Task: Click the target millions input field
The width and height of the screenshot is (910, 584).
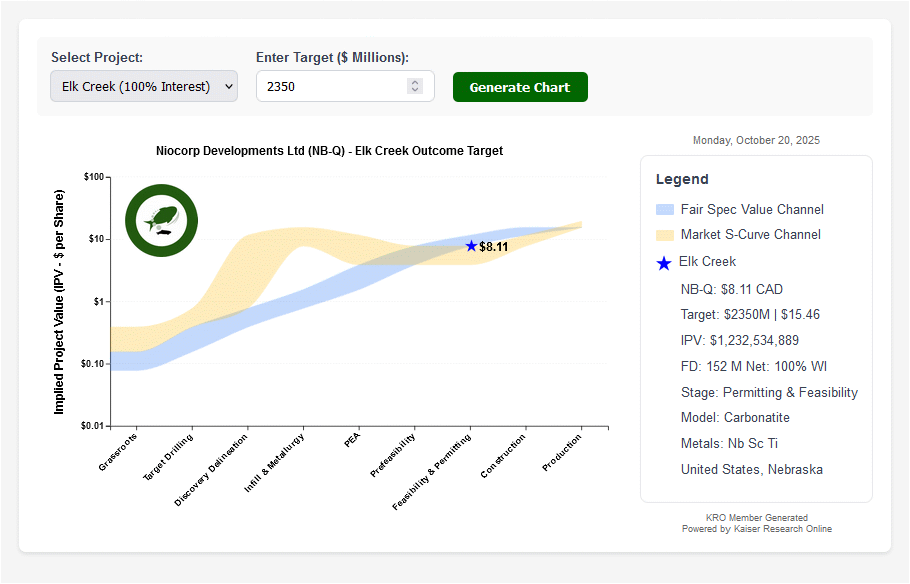Action: (345, 86)
